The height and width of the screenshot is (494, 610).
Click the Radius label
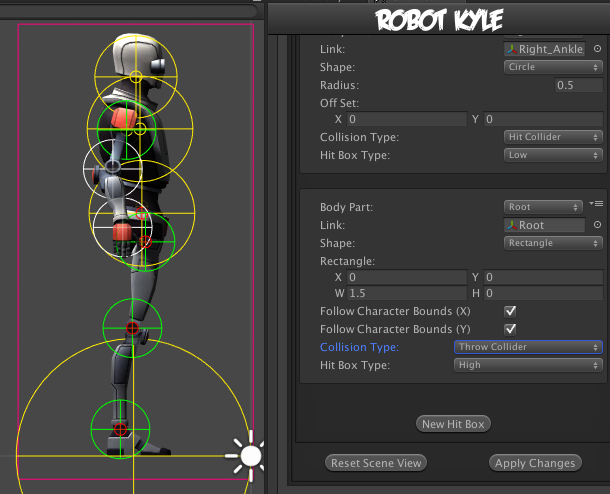click(339, 85)
